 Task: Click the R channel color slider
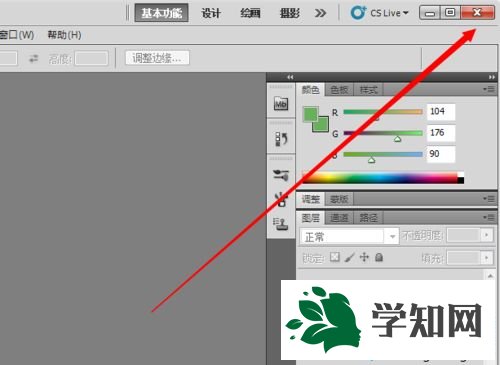pos(383,112)
